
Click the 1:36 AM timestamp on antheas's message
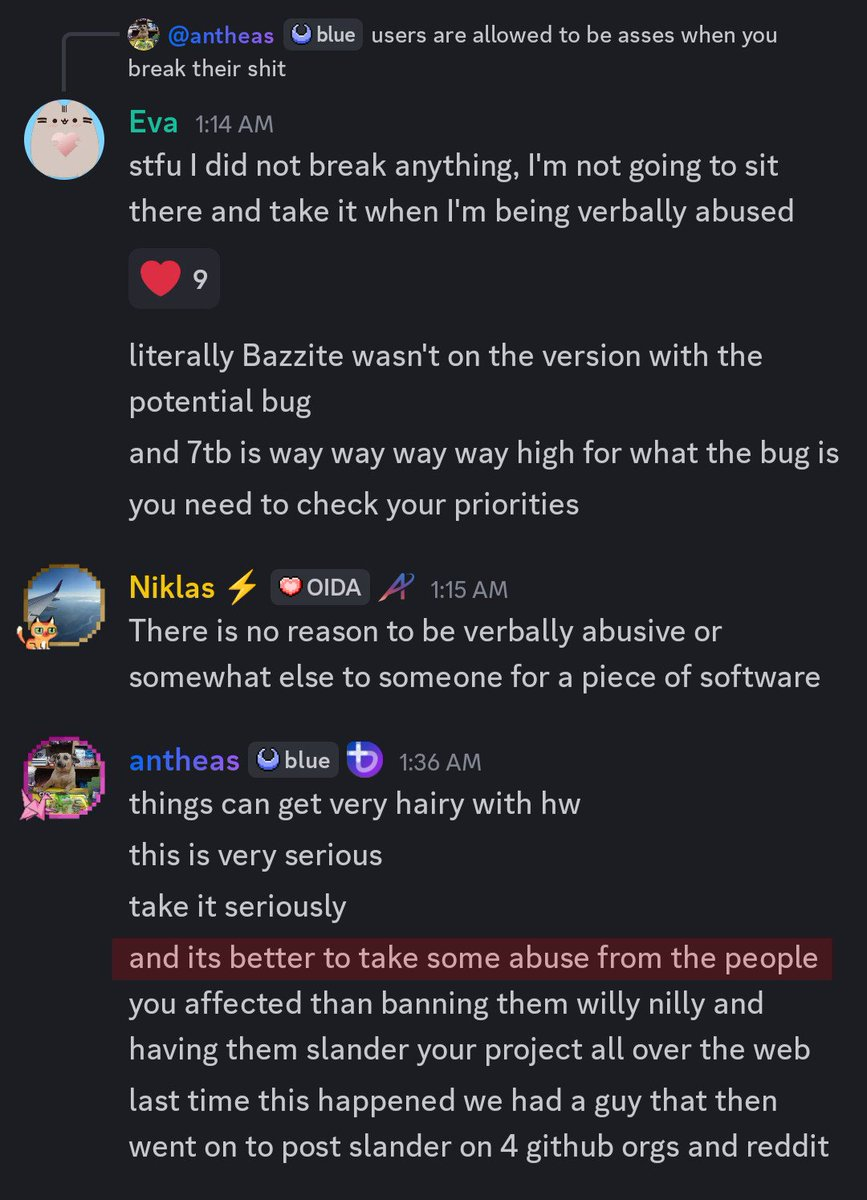440,762
